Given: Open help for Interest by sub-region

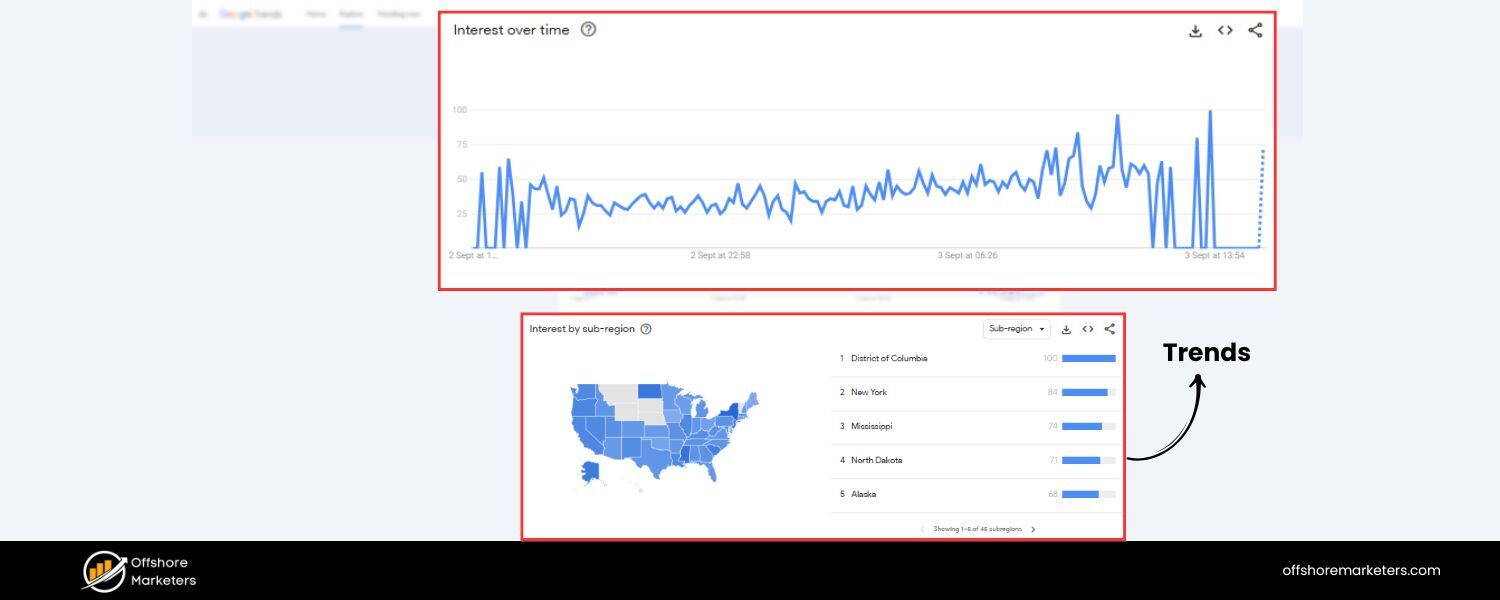Looking at the screenshot, I should (646, 329).
